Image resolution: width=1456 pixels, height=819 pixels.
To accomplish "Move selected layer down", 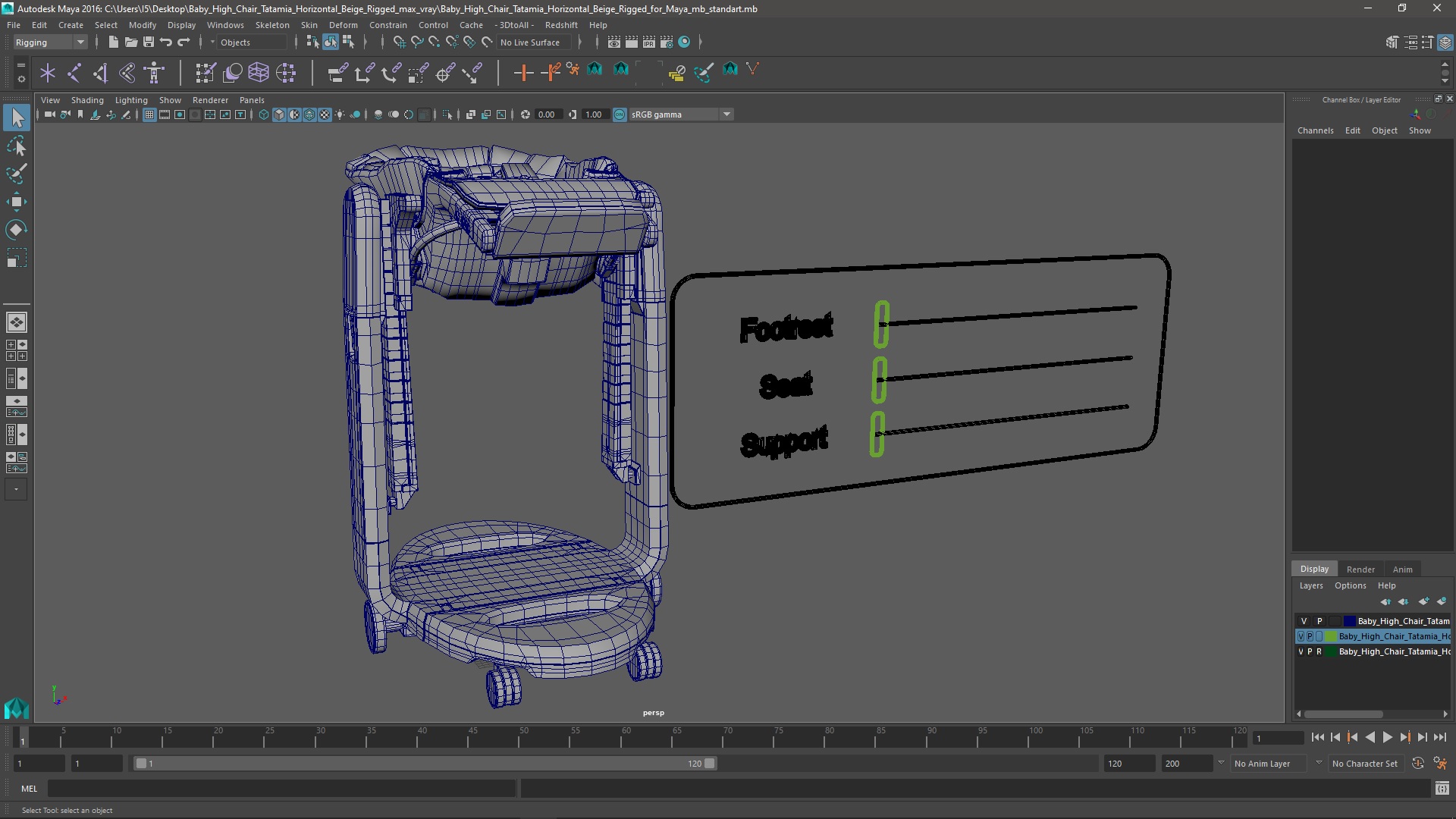I will pos(1404,601).
